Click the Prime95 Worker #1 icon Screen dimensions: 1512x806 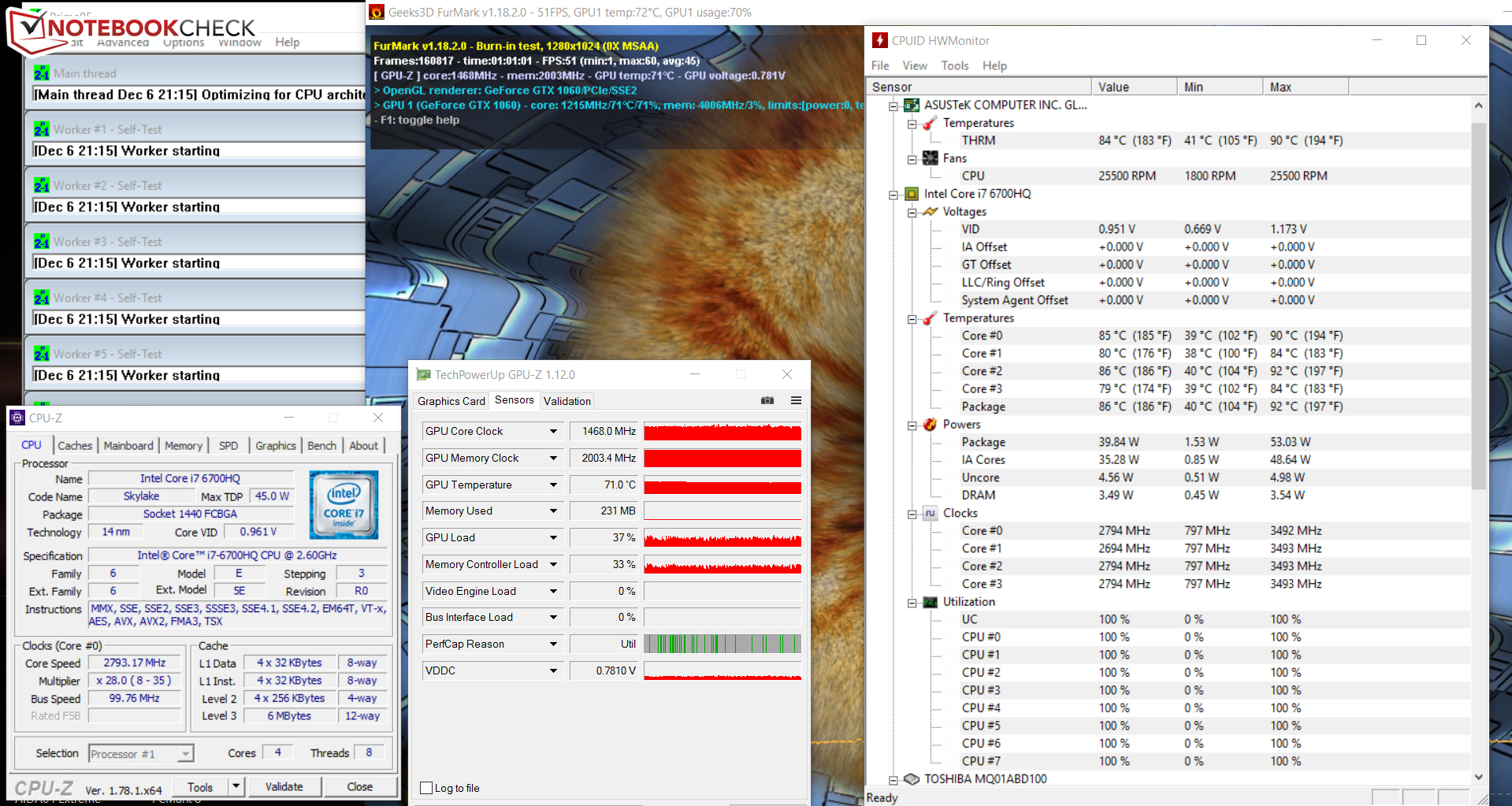[x=42, y=128]
